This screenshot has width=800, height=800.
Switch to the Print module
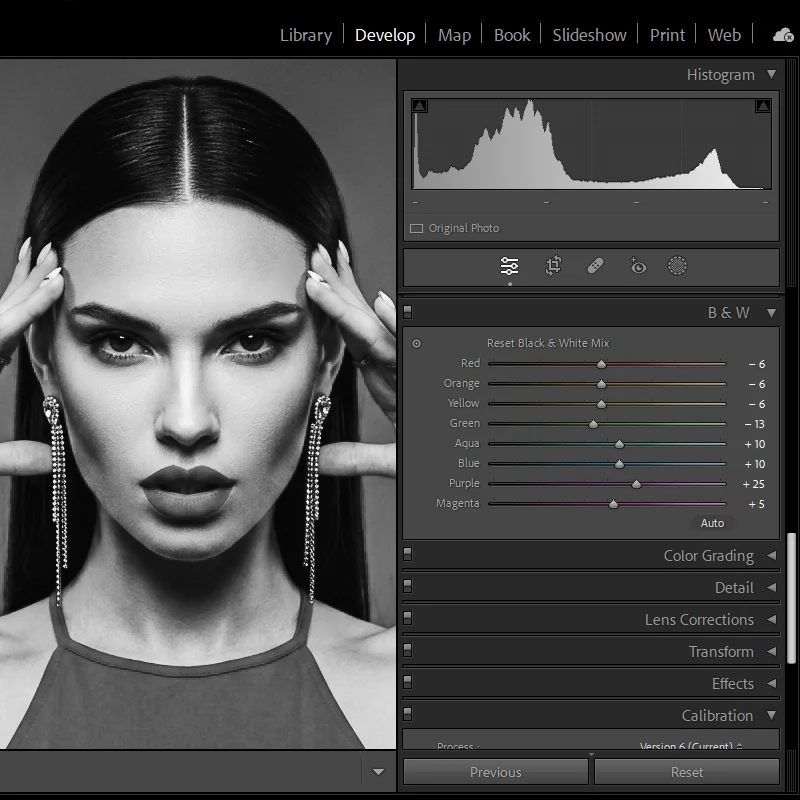pos(667,35)
